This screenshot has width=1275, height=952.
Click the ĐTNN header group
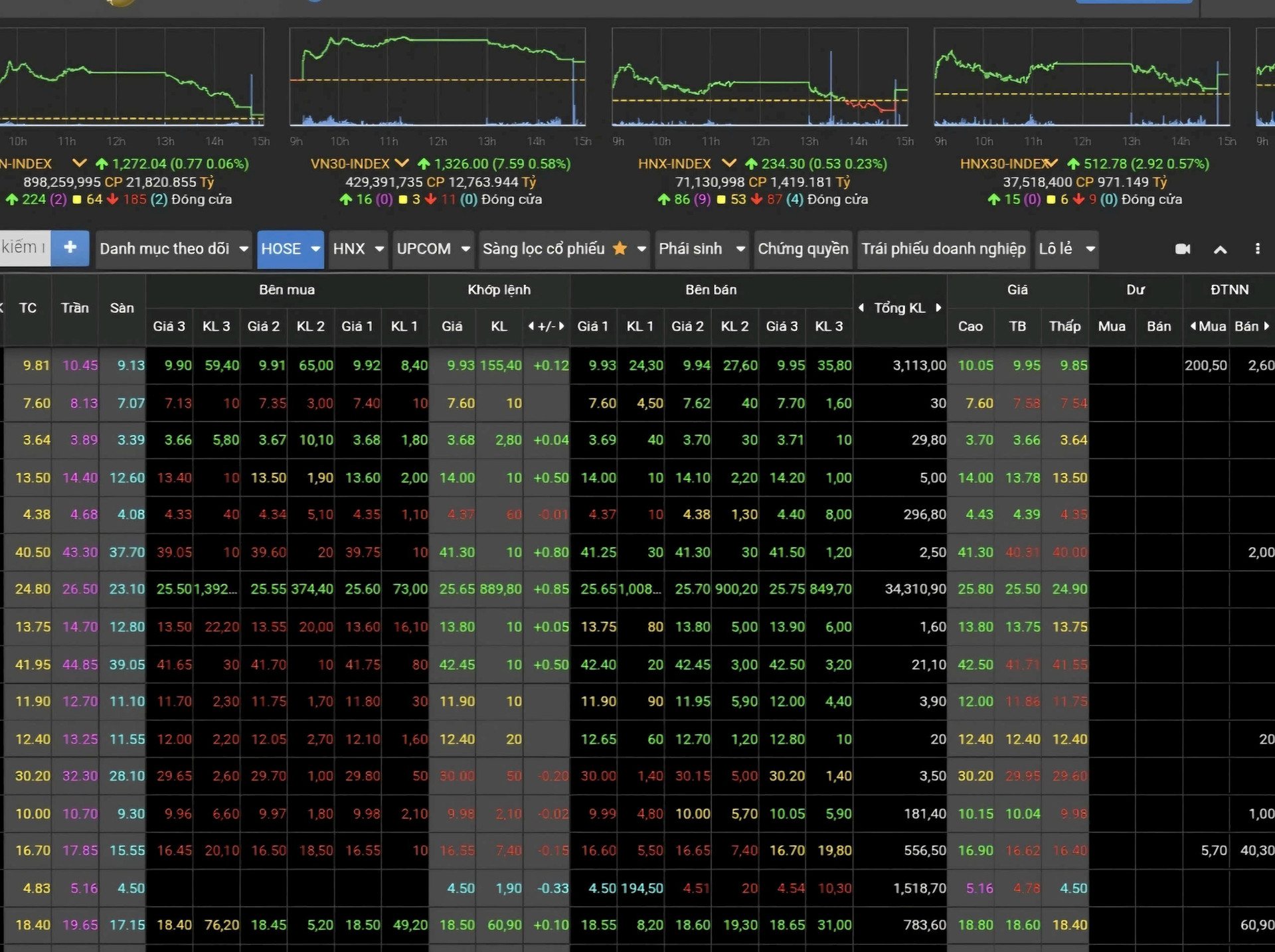[x=1229, y=290]
